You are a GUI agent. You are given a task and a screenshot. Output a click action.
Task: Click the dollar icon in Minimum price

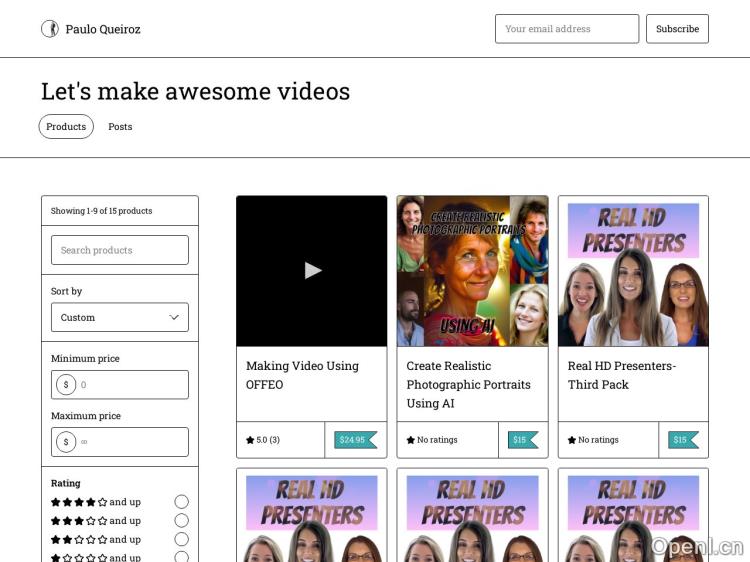pyautogui.click(x=66, y=385)
